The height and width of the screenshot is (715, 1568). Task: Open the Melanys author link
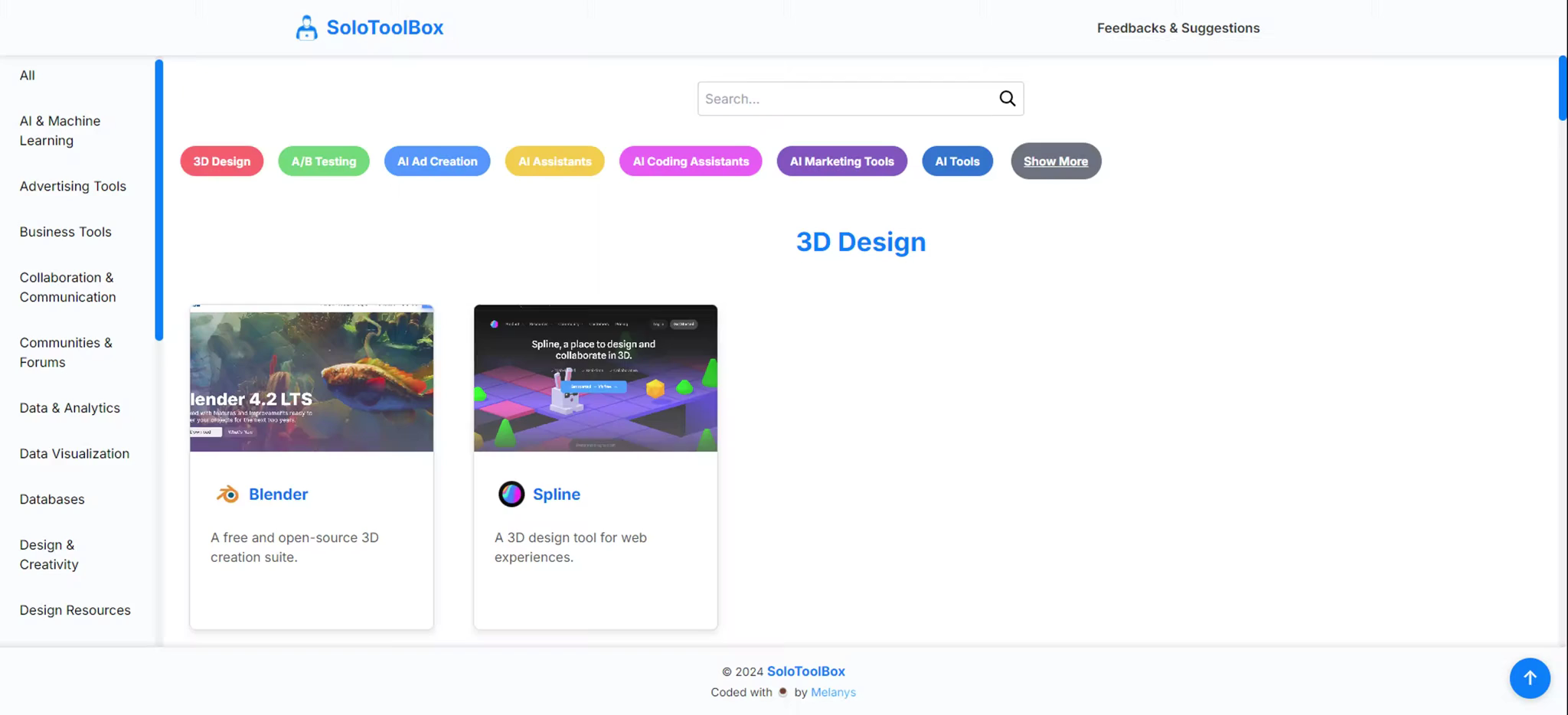[x=833, y=692]
